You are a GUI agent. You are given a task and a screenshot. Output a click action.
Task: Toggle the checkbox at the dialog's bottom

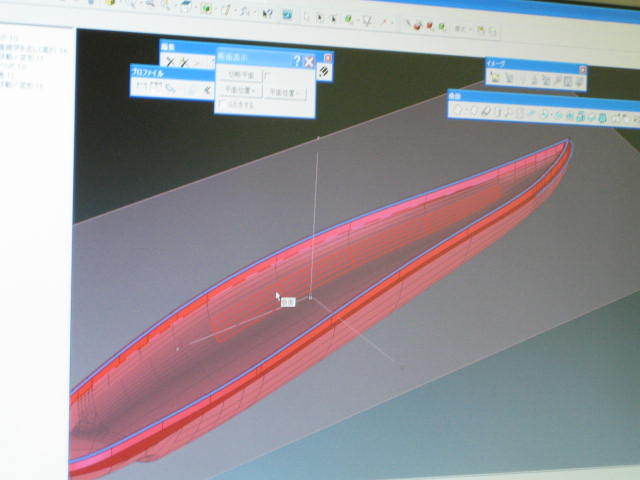coord(223,104)
